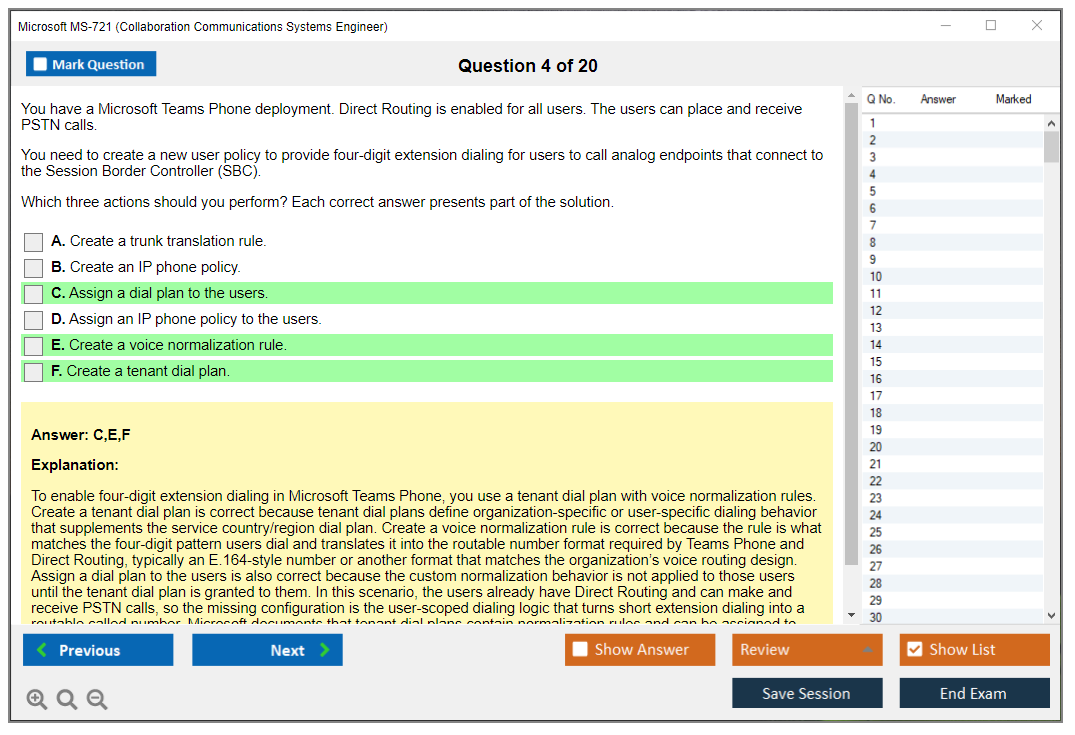Select question 22 in the list
Screen dimensions: 1075x735
coord(953,481)
